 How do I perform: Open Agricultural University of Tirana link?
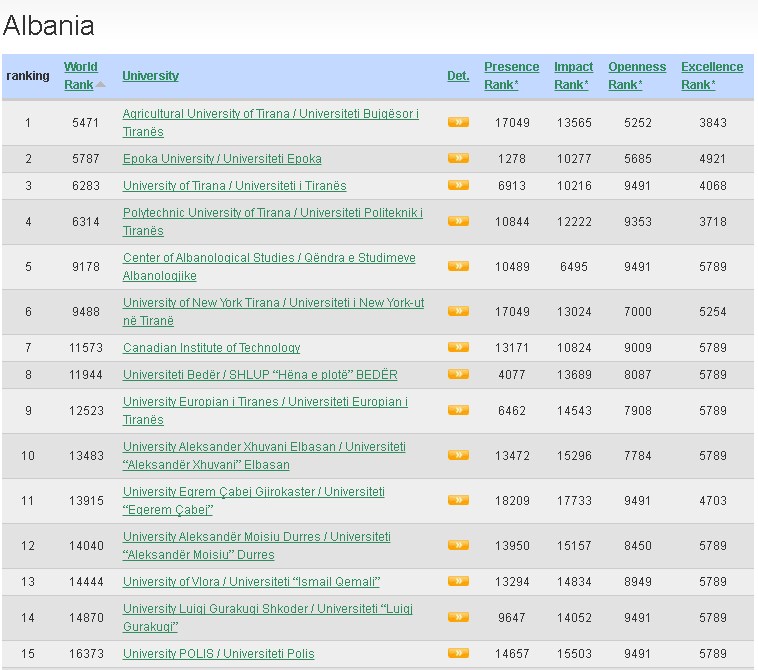(271, 123)
